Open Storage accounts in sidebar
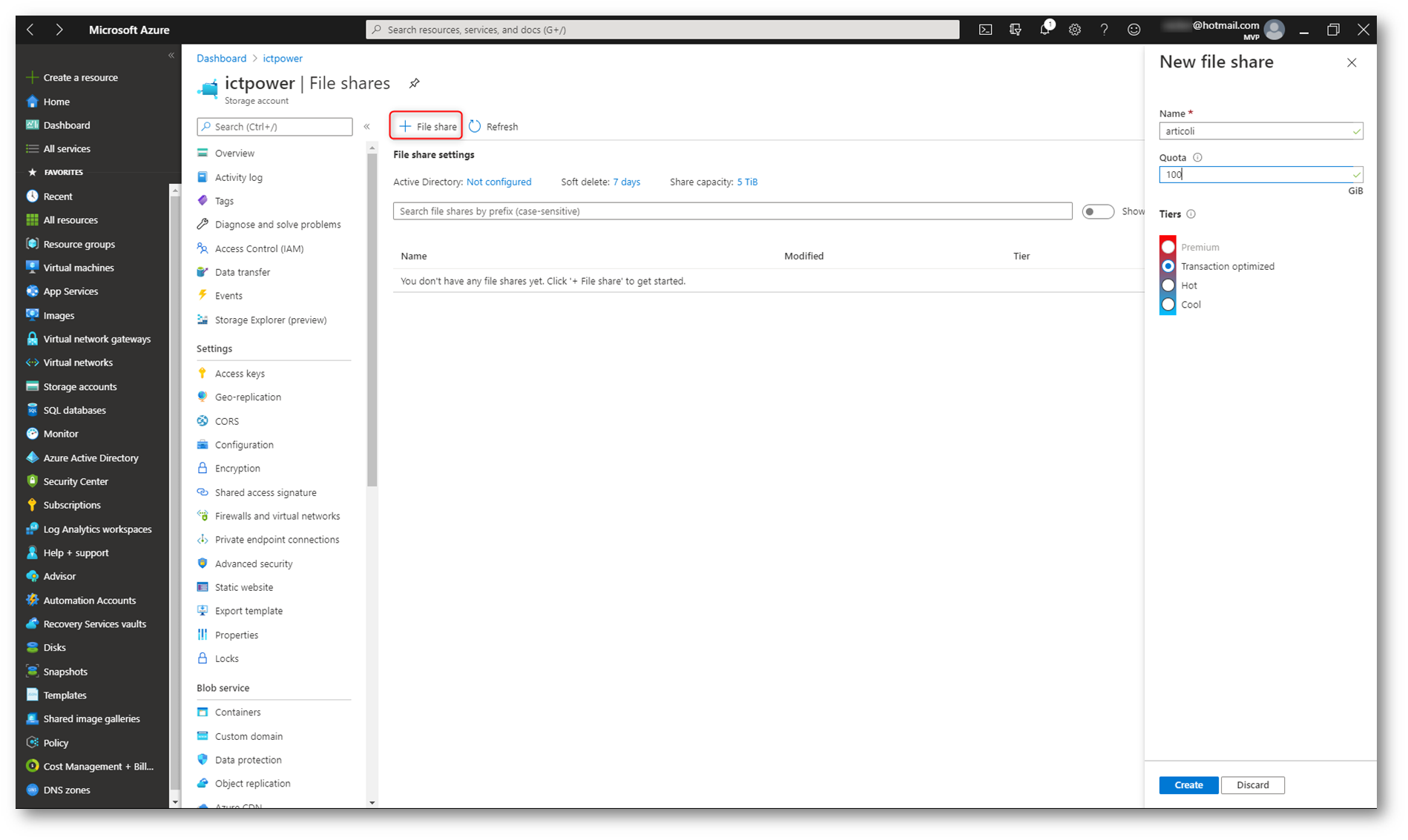The width and height of the screenshot is (1408, 840). pos(80,386)
